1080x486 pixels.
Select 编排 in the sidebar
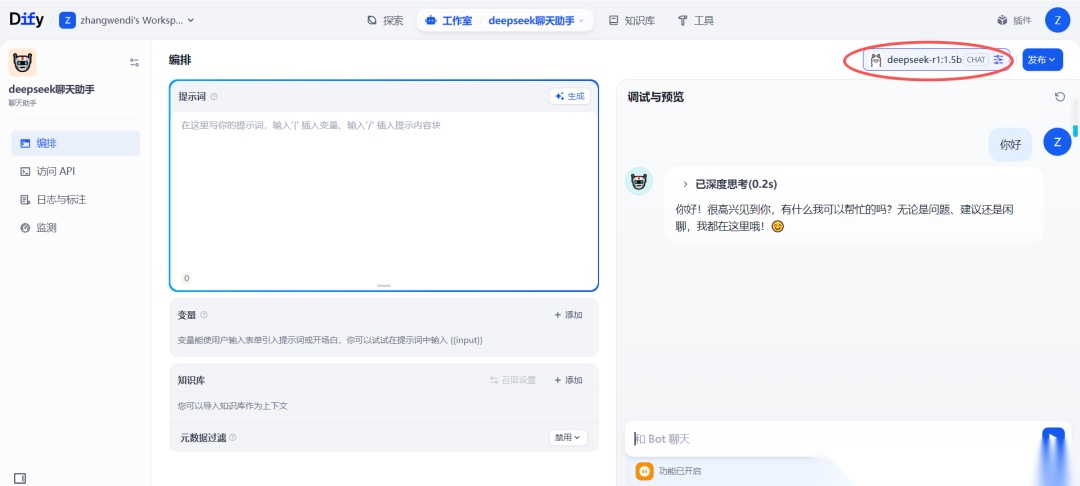coord(76,143)
